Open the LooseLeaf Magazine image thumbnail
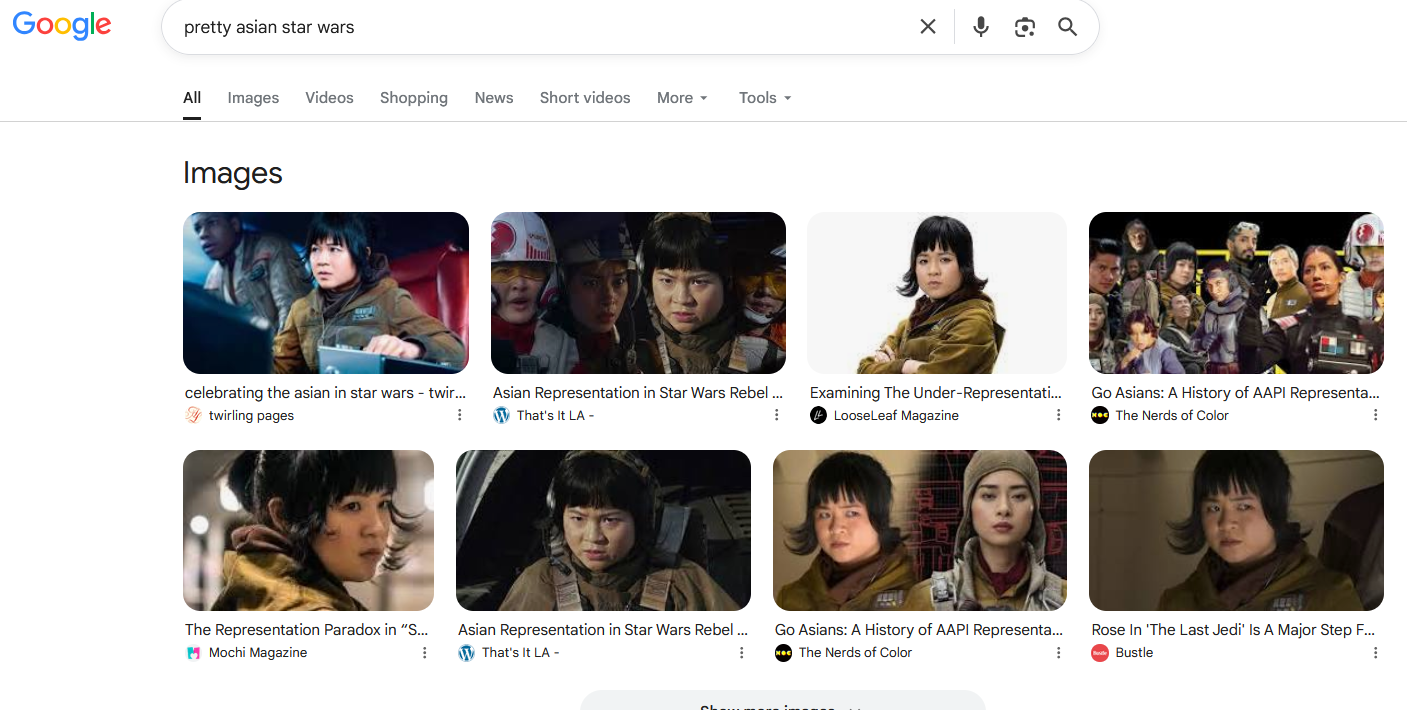Viewport: 1407px width, 710px height. pos(937,293)
